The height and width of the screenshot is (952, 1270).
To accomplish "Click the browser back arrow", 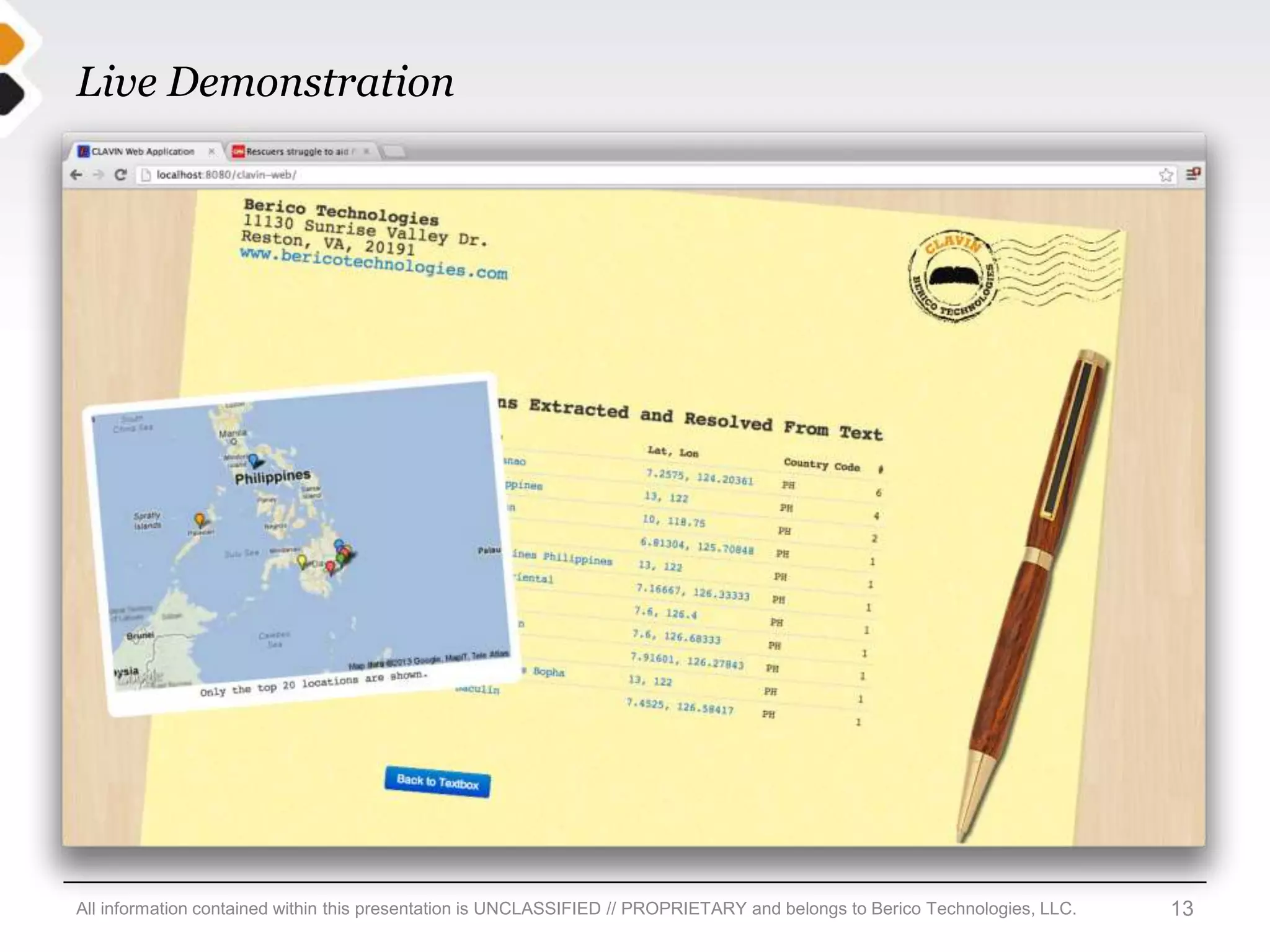I will (x=76, y=175).
